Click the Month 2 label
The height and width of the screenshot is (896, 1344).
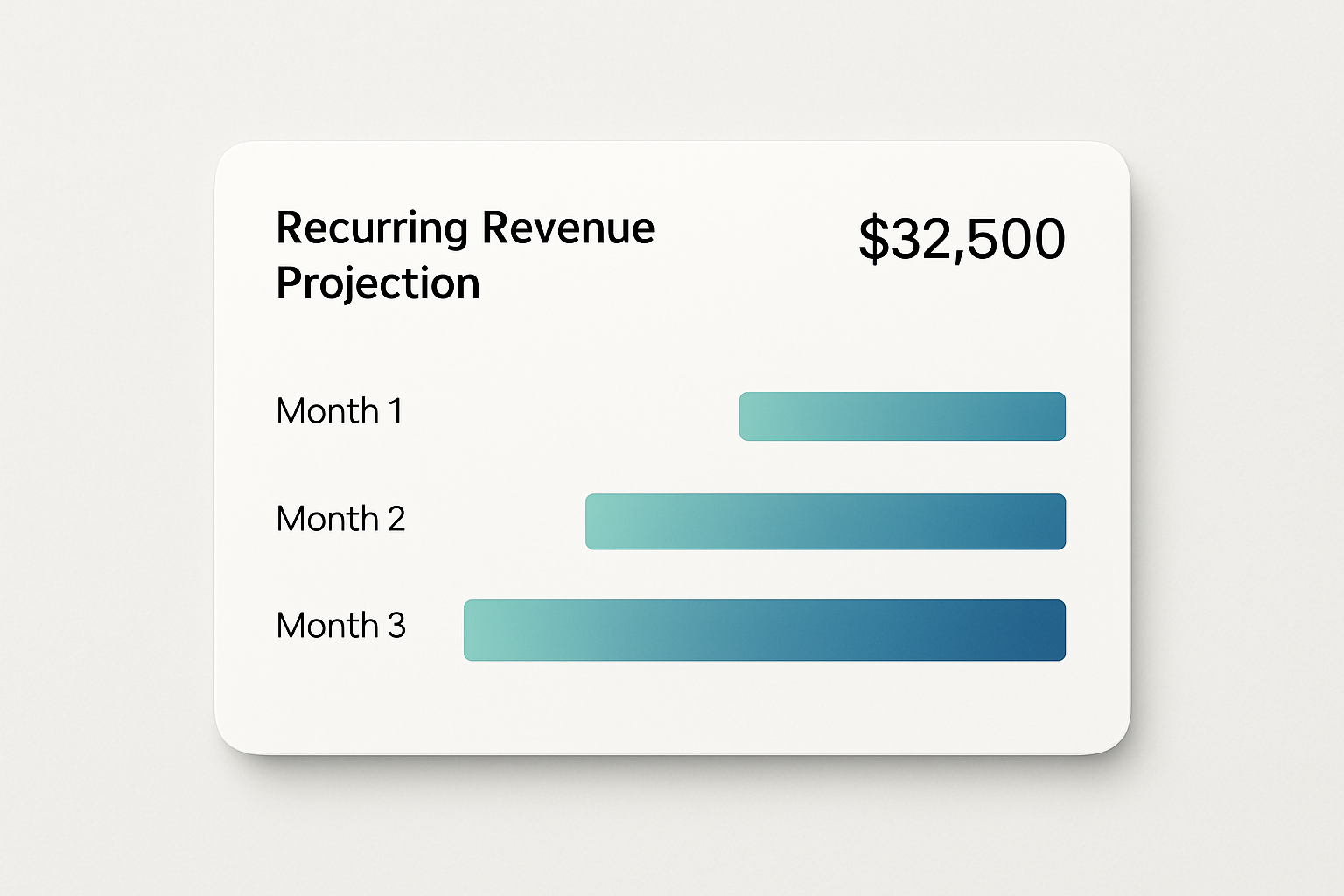tap(340, 519)
